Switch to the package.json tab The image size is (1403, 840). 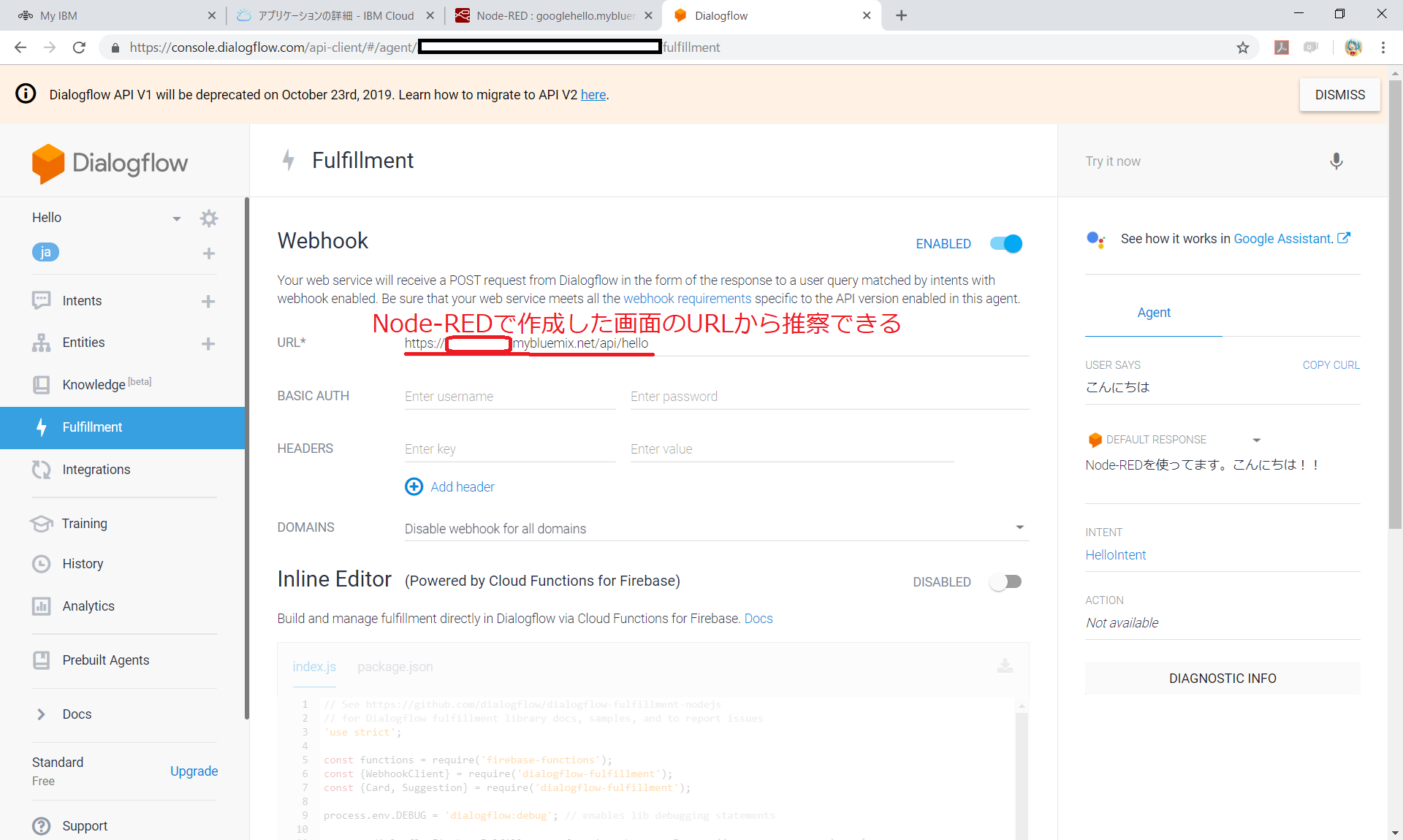(395, 667)
